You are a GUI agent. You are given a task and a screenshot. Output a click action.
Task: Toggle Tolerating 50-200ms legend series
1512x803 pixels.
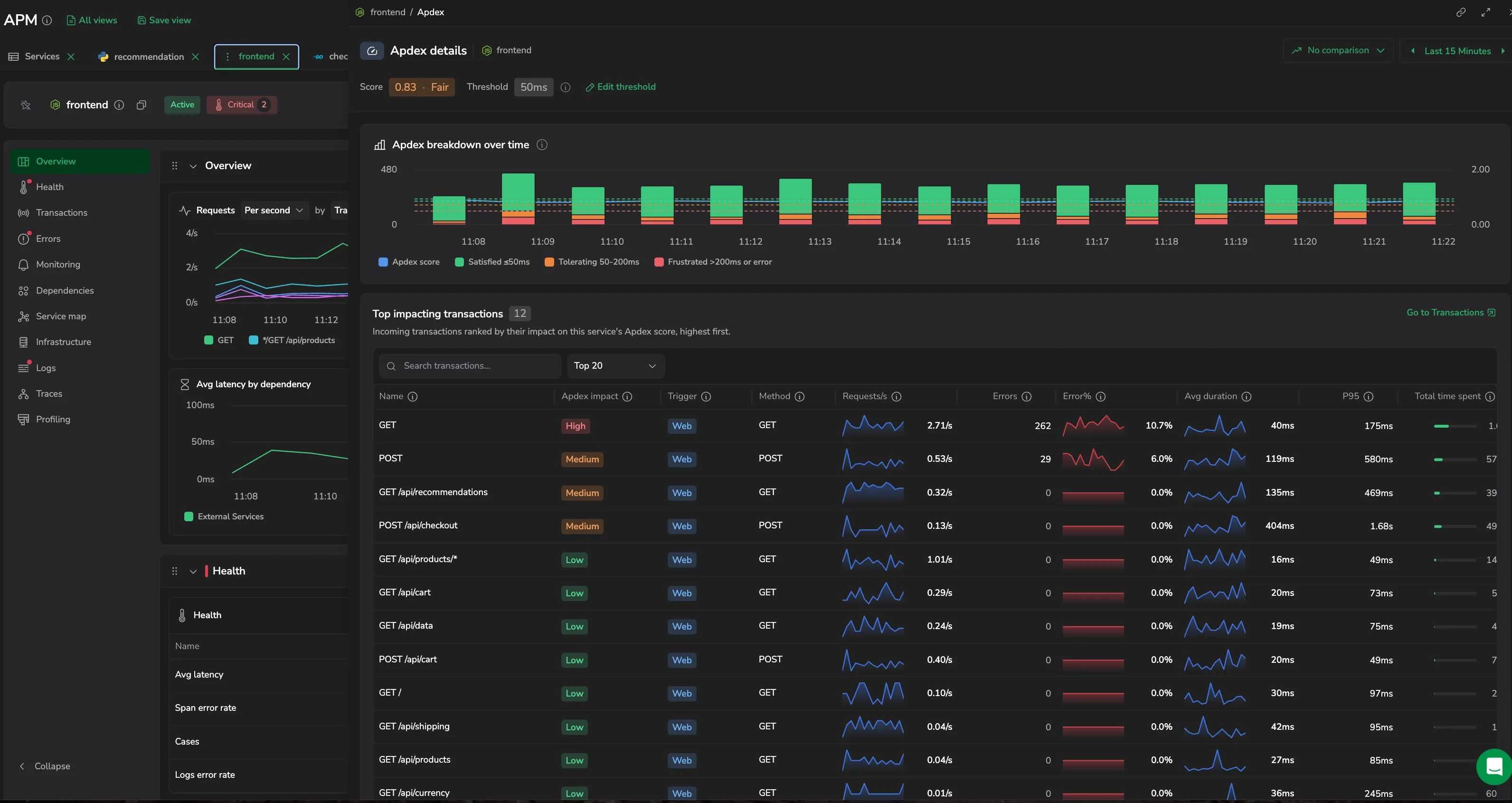click(x=592, y=262)
